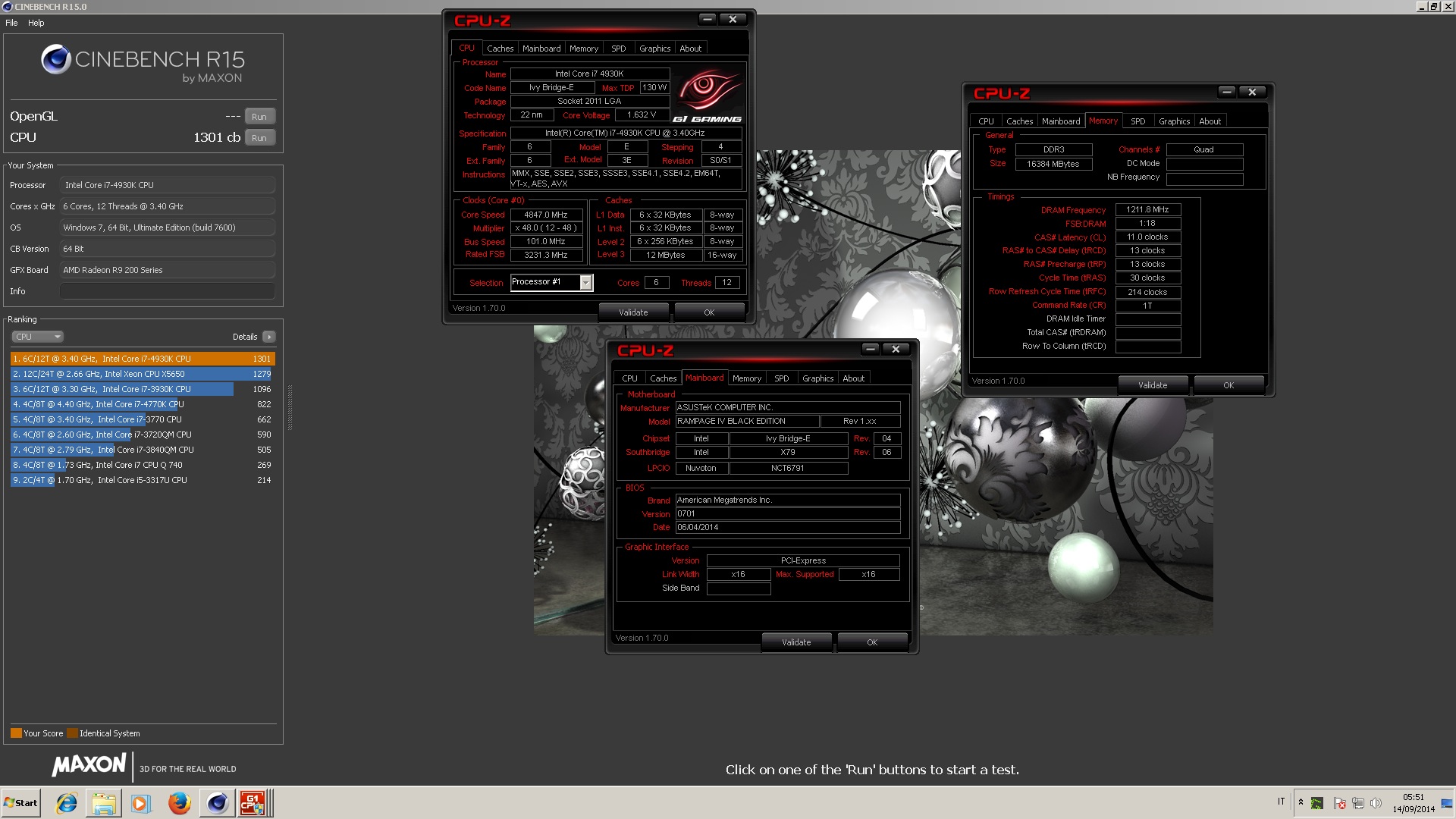Screen dimensions: 1456x819
Task: Select the G1 CPU-Z taskbar icon
Action: coord(253,803)
